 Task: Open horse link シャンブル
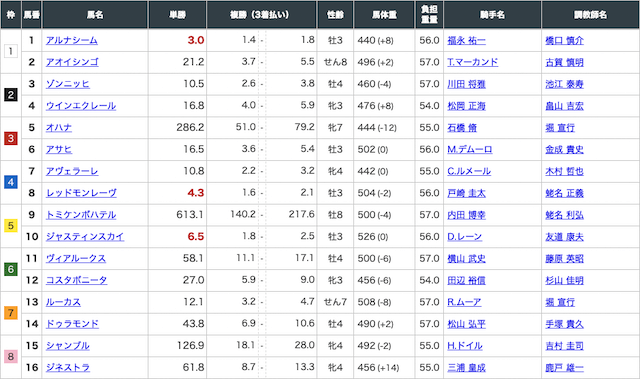[68, 346]
